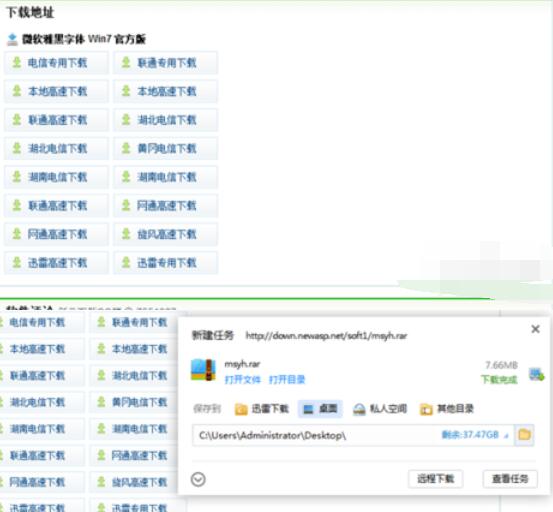Click the msyh.rar file name
The height and width of the screenshot is (512, 553).
[242, 364]
